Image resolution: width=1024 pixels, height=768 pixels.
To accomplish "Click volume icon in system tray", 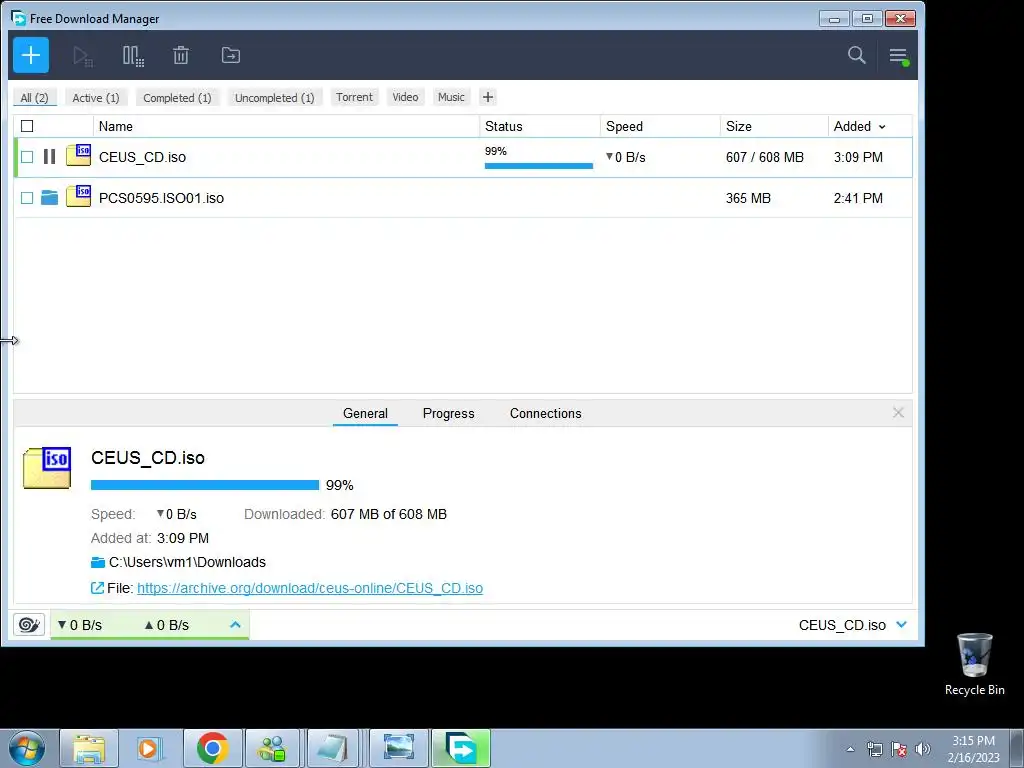I will coord(923,749).
